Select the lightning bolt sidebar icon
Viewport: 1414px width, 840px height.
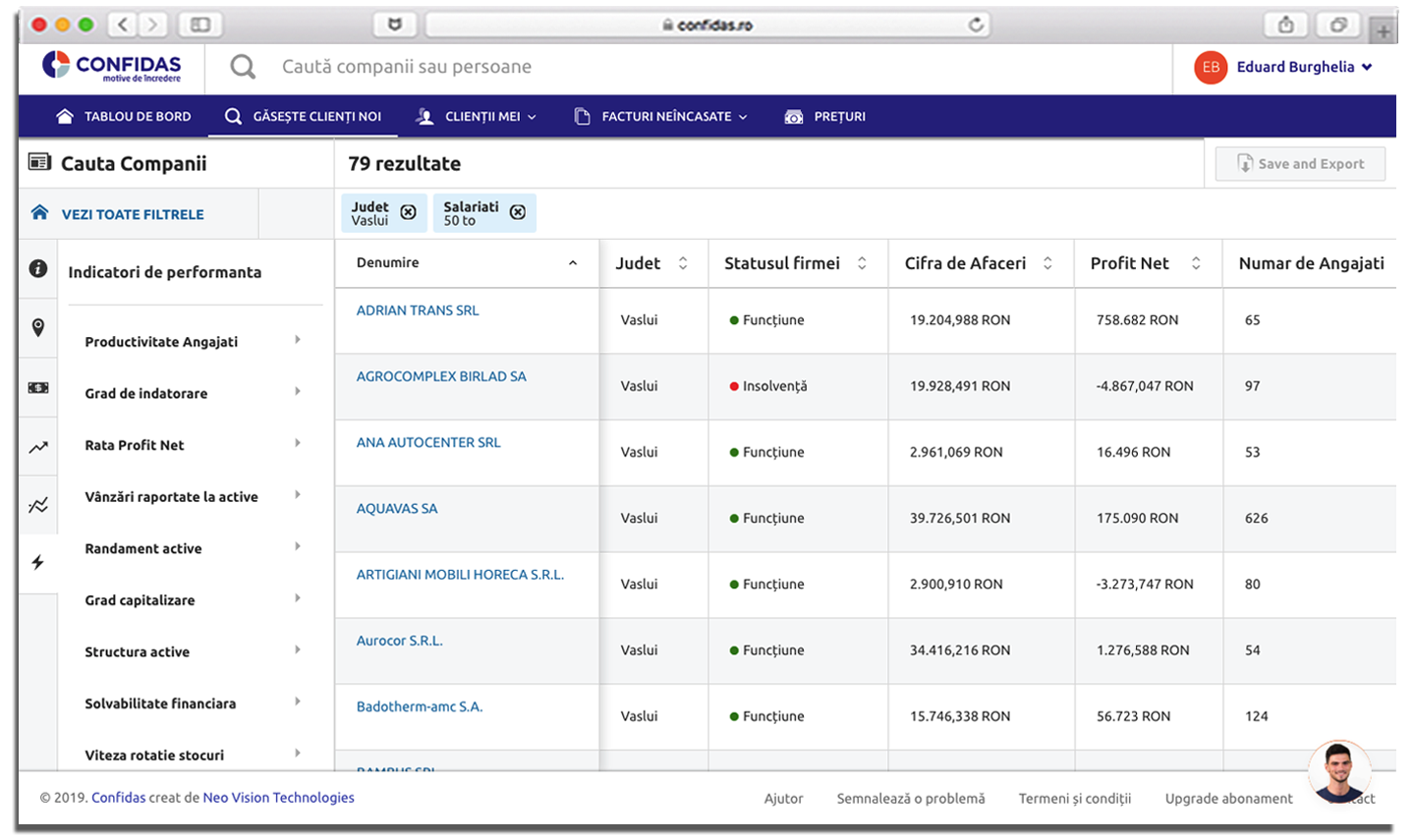coord(38,562)
